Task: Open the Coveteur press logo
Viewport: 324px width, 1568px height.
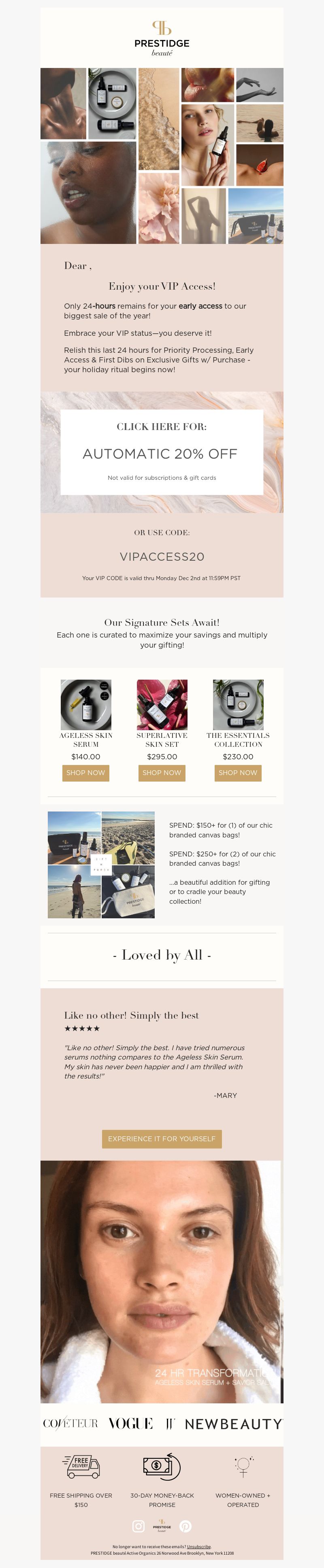Action: pyautogui.click(x=70, y=1423)
